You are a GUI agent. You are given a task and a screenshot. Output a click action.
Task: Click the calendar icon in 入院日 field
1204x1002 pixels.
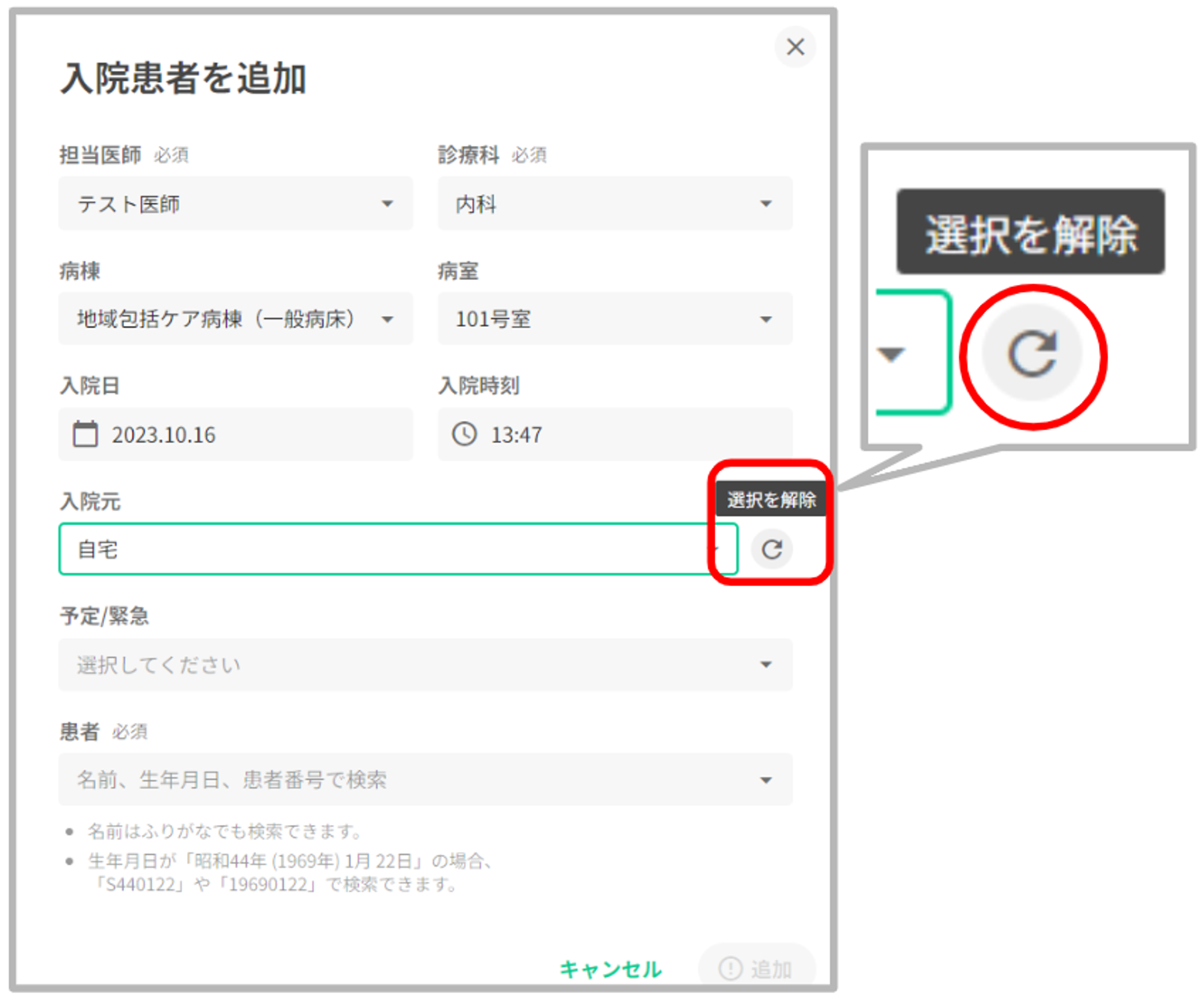point(85,434)
